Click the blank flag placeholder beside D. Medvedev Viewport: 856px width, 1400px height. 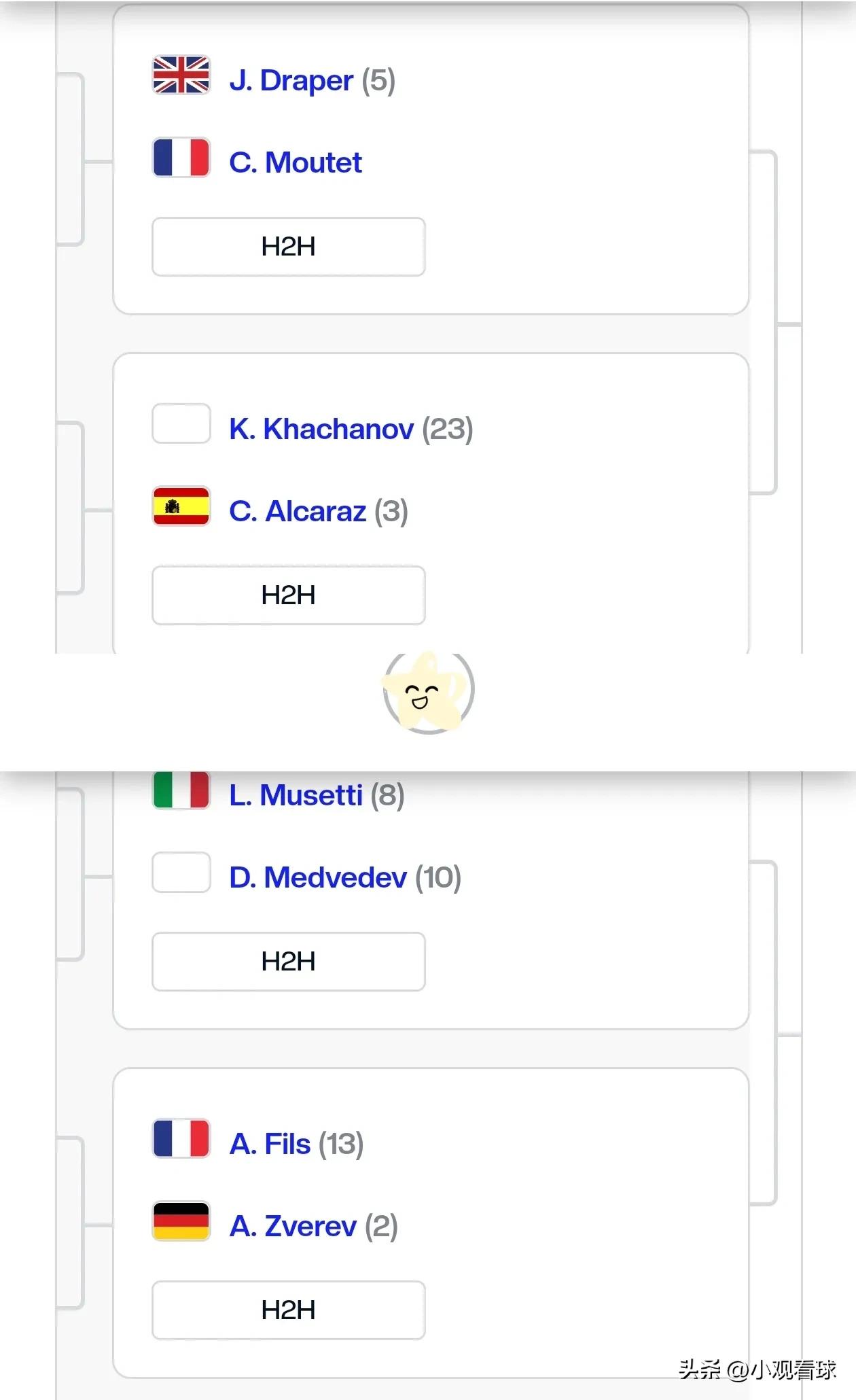(x=181, y=872)
